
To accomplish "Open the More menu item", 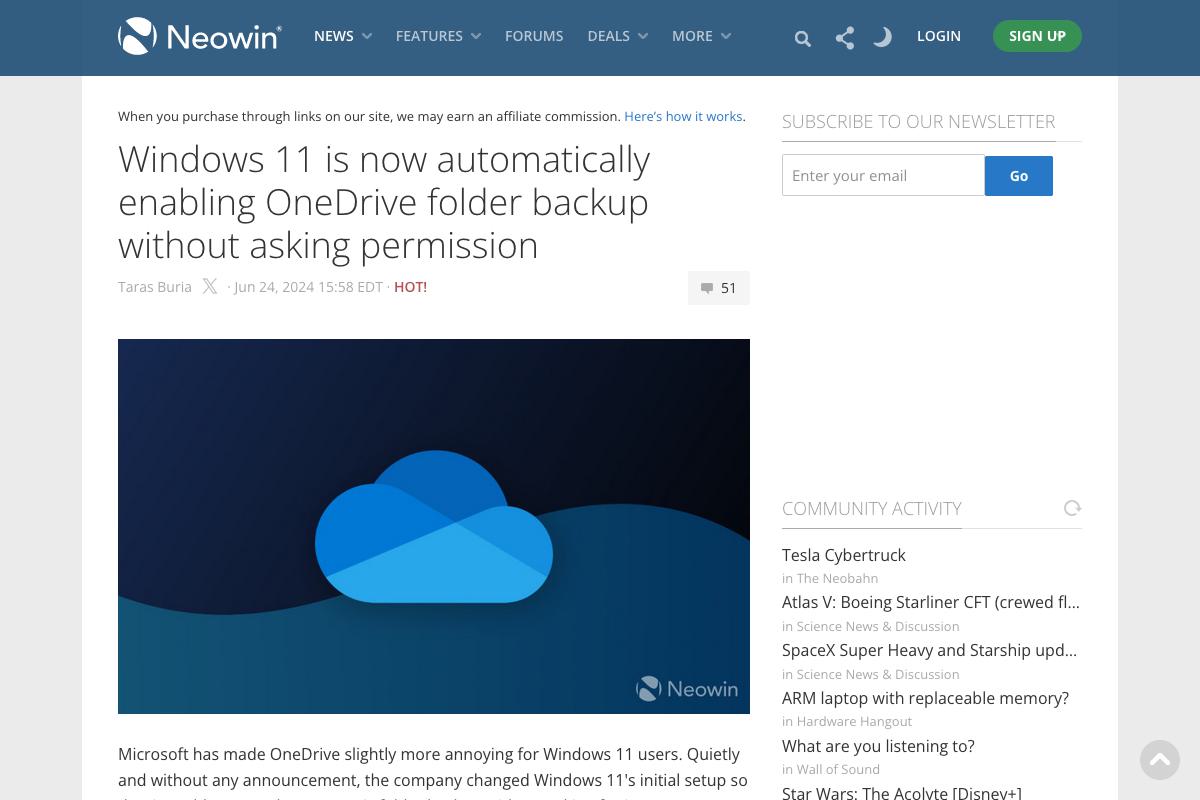I will pyautogui.click(x=692, y=36).
